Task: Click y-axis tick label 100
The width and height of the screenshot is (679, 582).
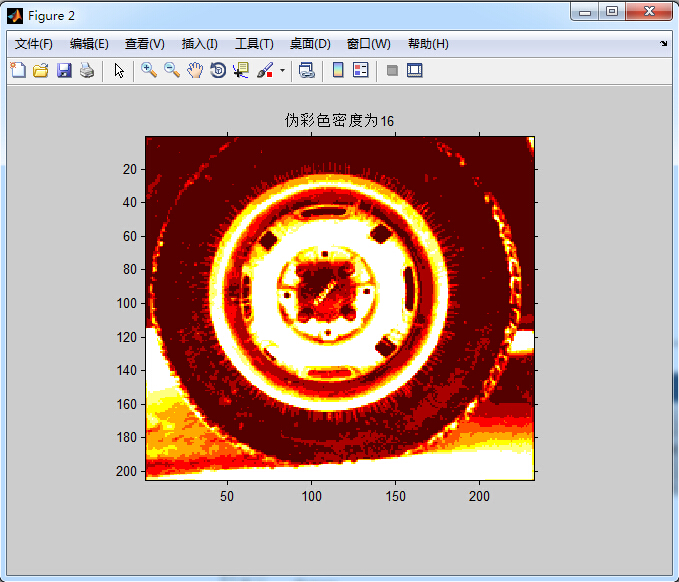Action: pyautogui.click(x=127, y=303)
